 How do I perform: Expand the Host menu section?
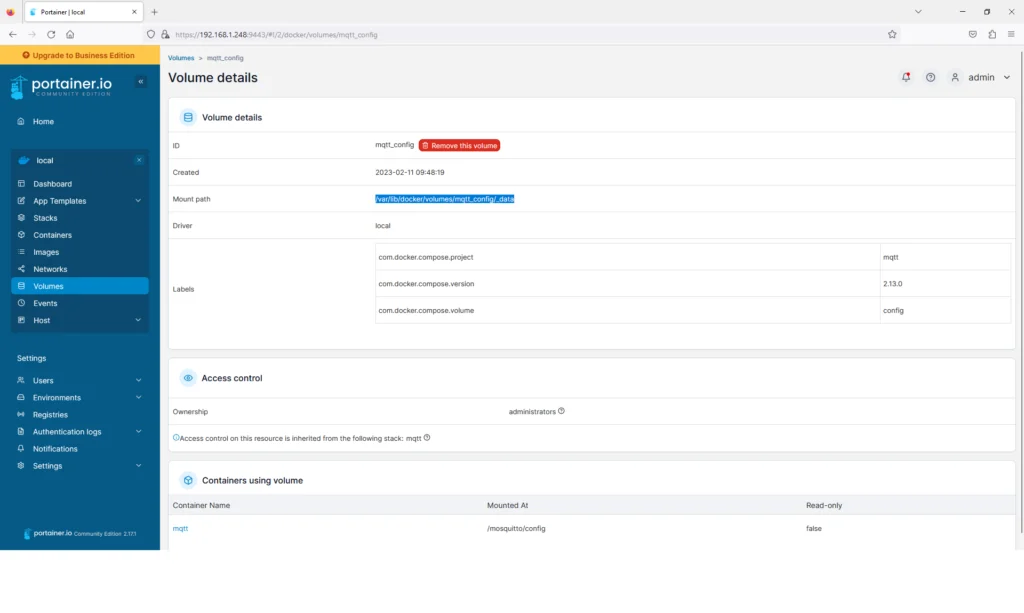(x=138, y=320)
